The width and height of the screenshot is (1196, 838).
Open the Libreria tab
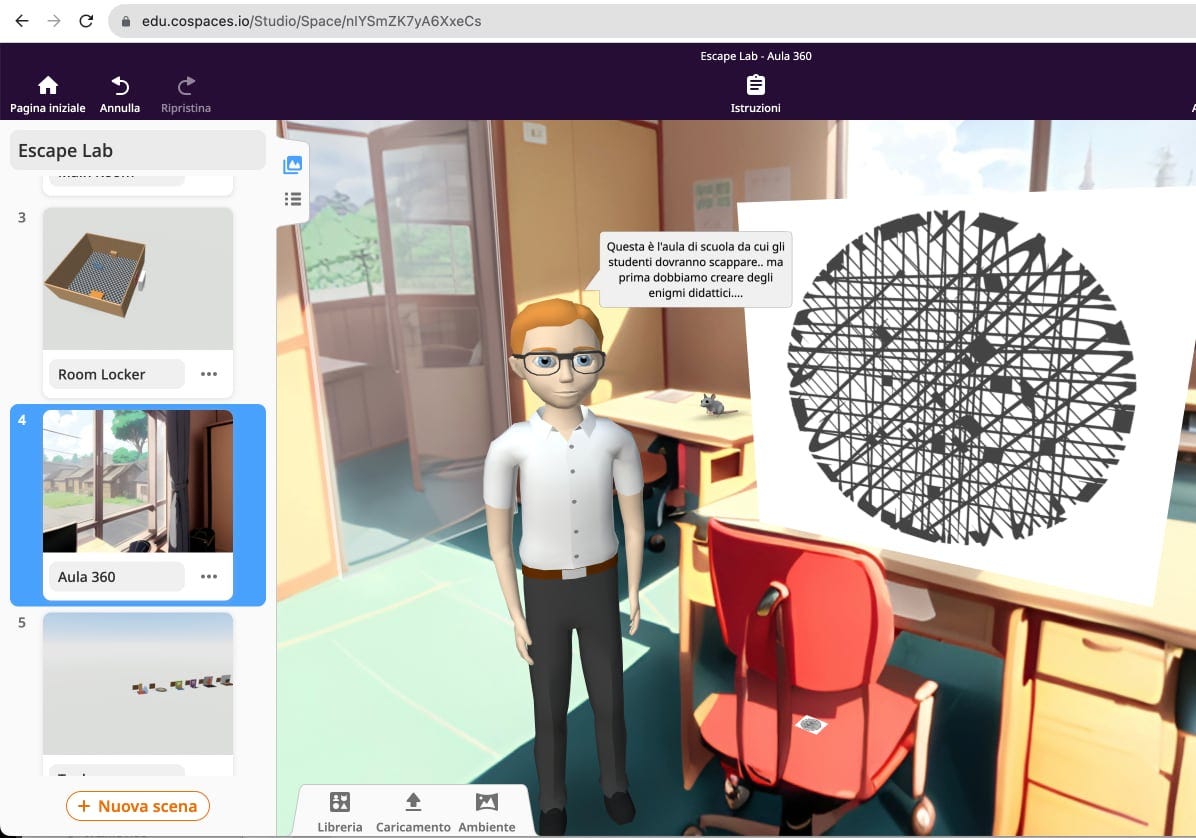click(339, 812)
